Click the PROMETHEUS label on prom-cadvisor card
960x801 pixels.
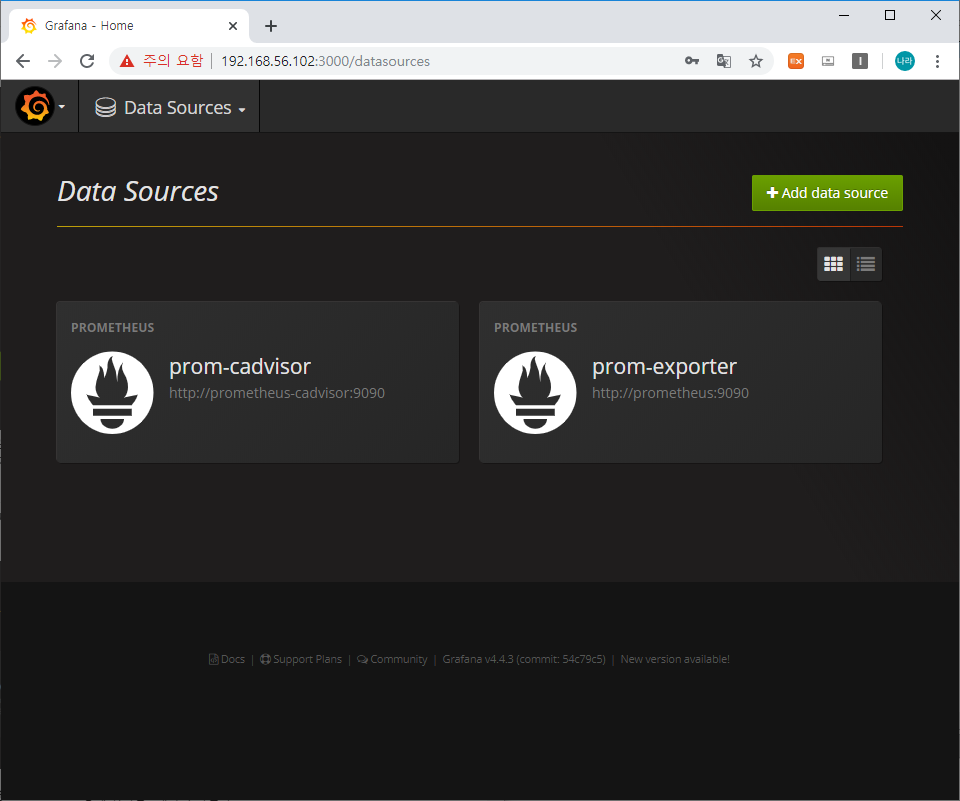tap(113, 328)
